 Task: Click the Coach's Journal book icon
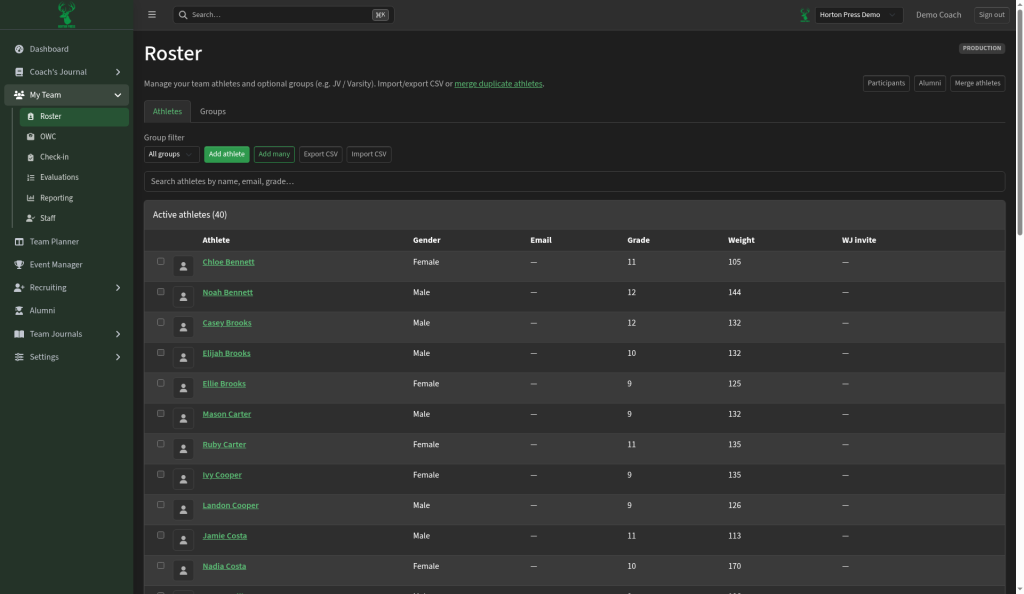(19, 72)
